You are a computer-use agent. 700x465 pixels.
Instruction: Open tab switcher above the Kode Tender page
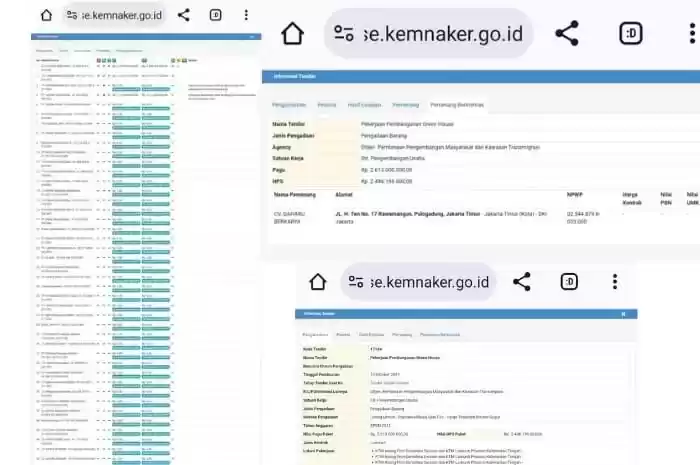pos(568,282)
